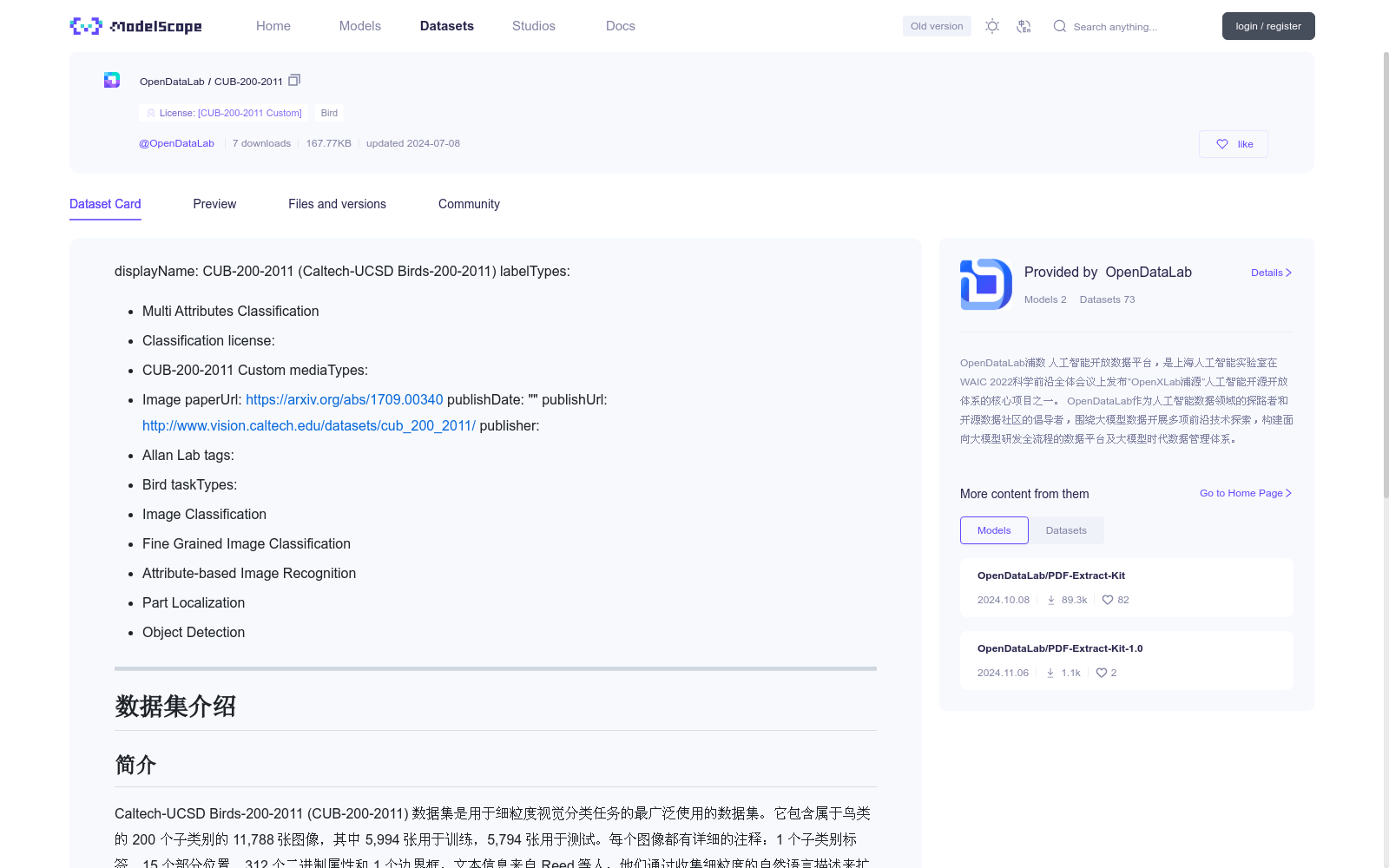Toggle the light/dark theme sun icon
This screenshot has height=868, width=1389.
coord(992,26)
